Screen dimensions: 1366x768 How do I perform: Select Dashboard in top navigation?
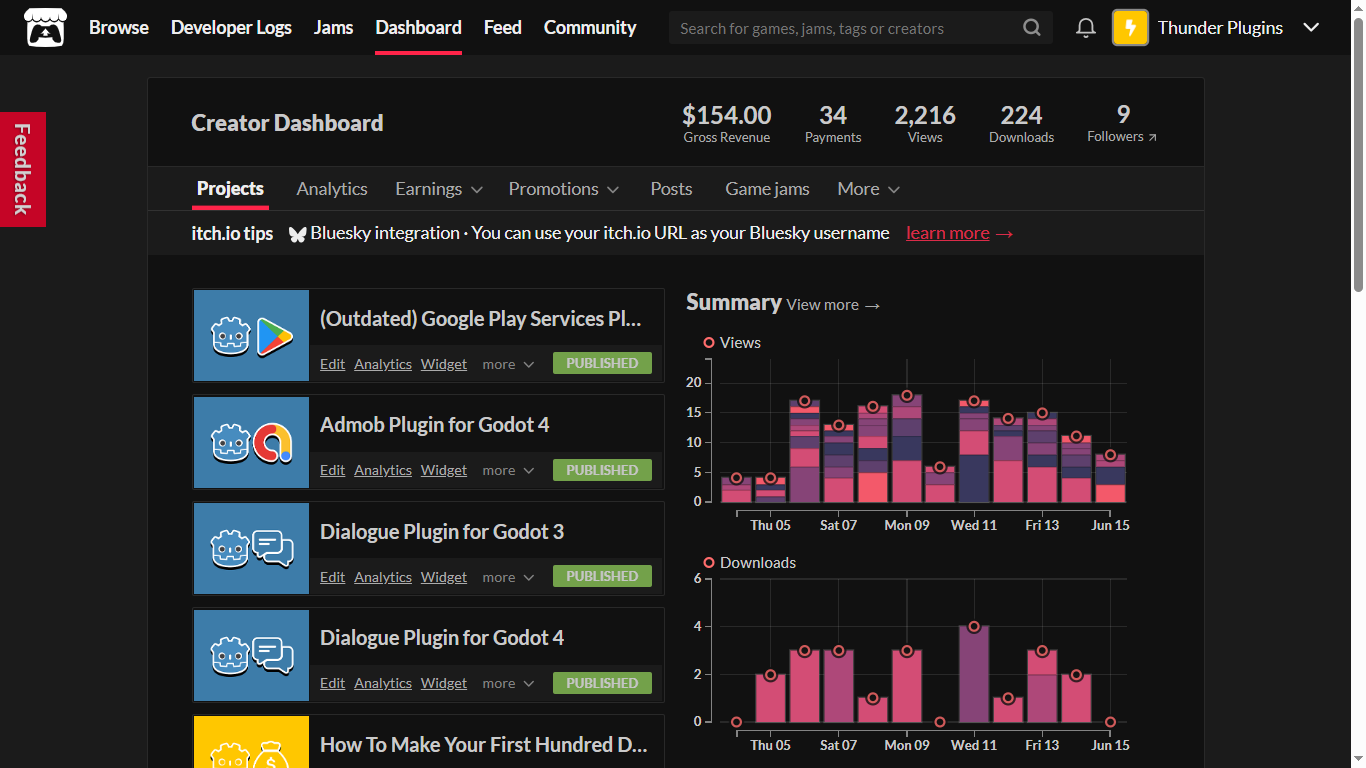418,28
